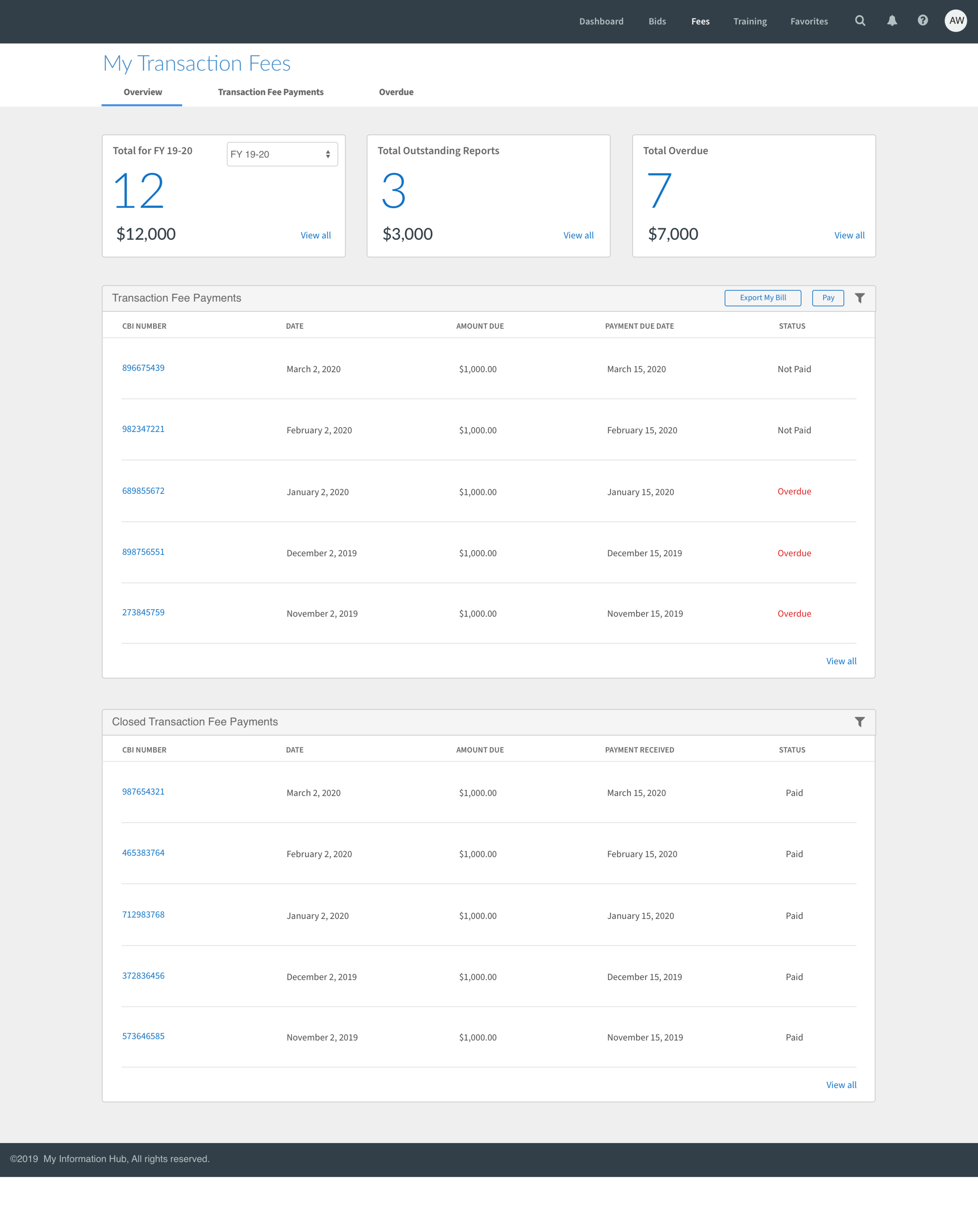Screen dimensions: 978x1232
Task: Select the Overview tab
Action: pyautogui.click(x=142, y=92)
